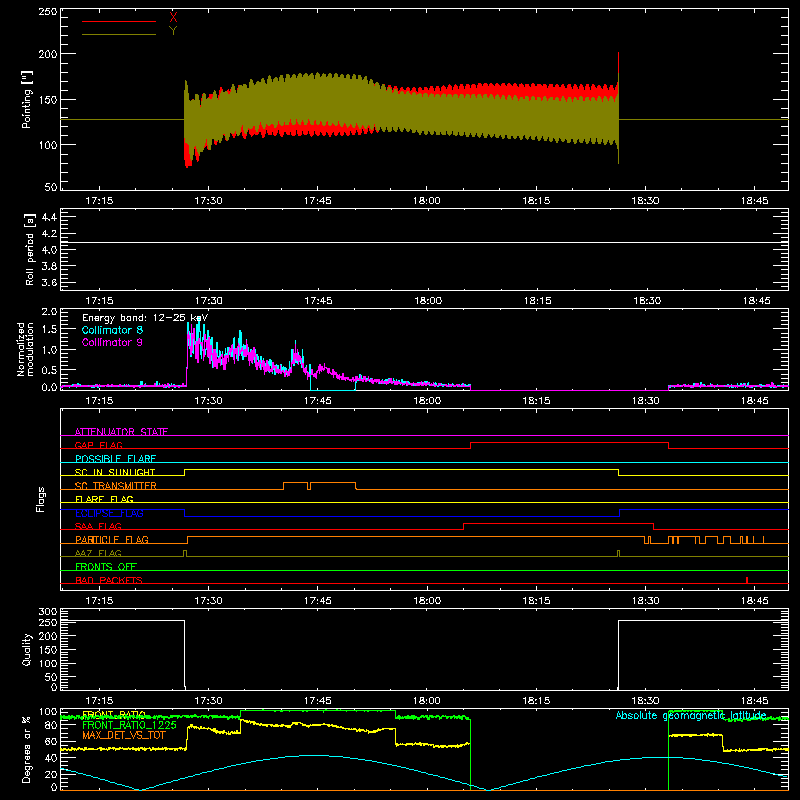Click the SAA_FLAG label
The height and width of the screenshot is (800, 800).
coord(98,526)
